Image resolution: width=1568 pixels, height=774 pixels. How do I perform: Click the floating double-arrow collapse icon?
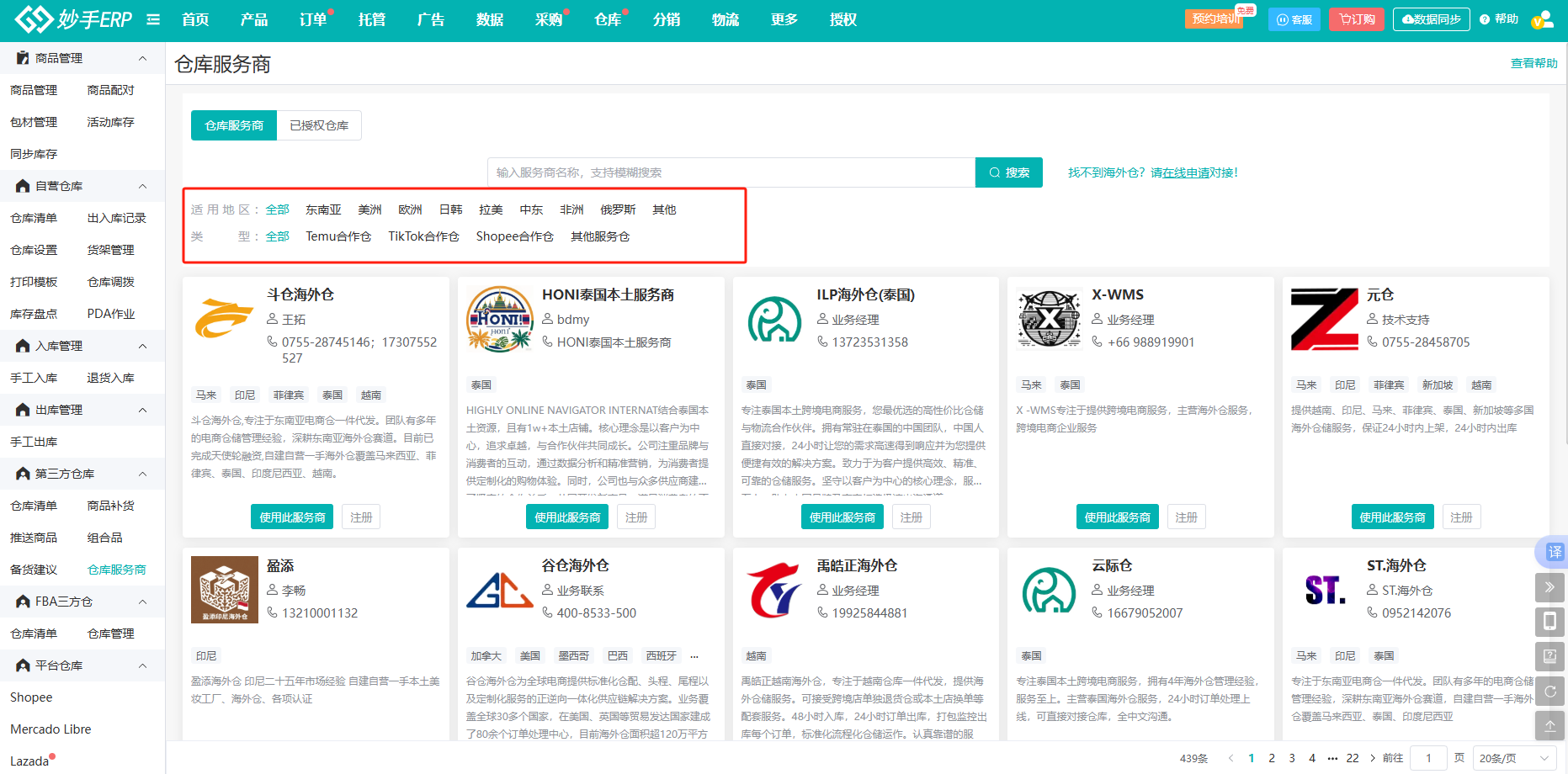tap(1549, 587)
